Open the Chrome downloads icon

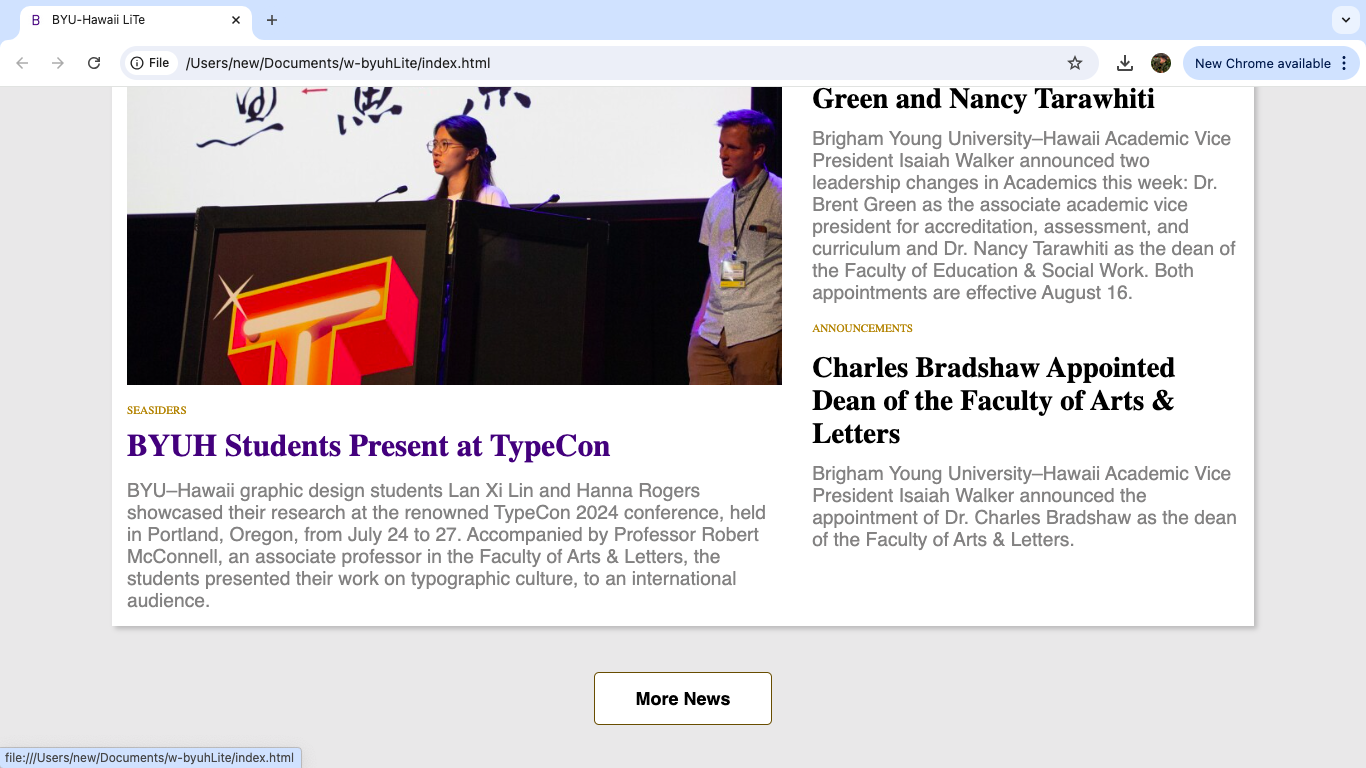pyautogui.click(x=1125, y=63)
